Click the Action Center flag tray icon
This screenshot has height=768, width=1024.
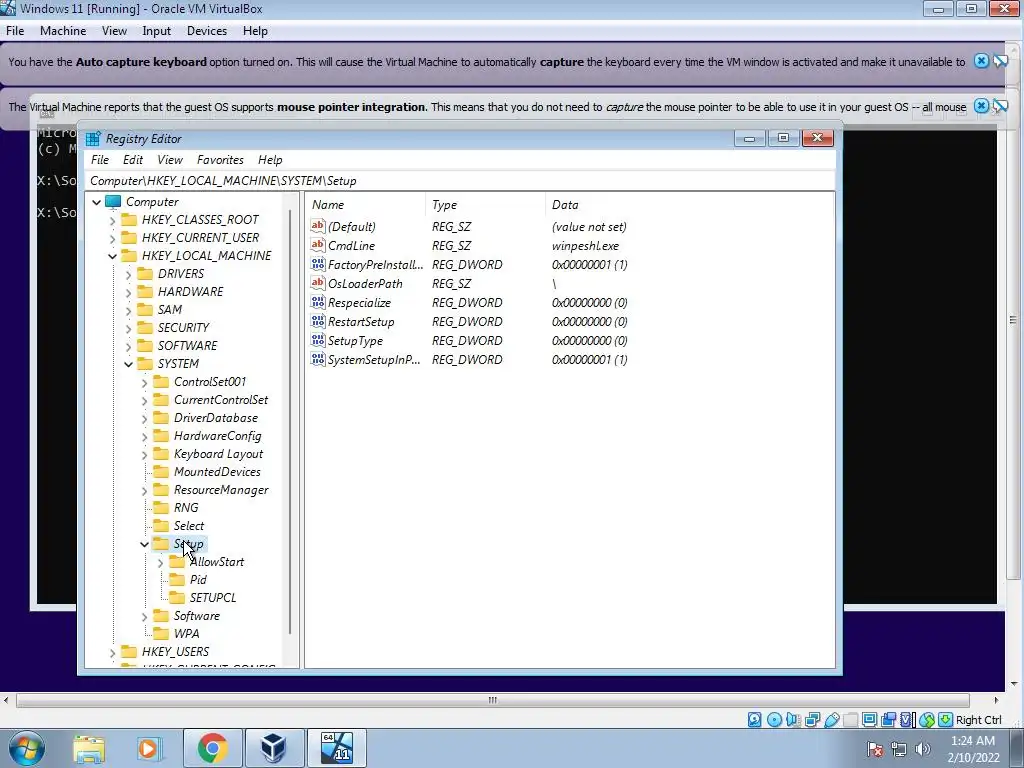(875, 749)
